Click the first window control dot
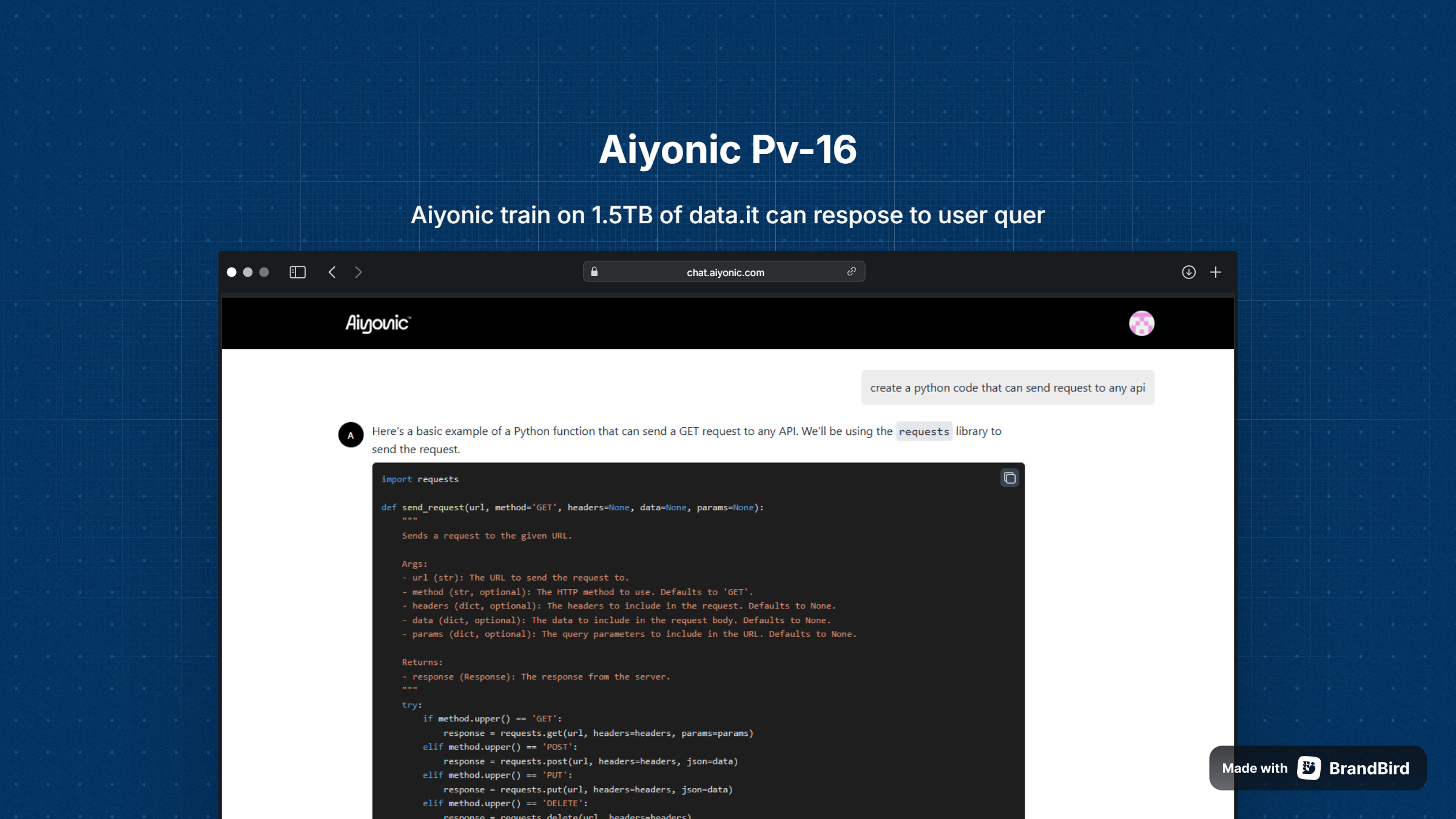This screenshot has width=1456, height=819. point(232,272)
